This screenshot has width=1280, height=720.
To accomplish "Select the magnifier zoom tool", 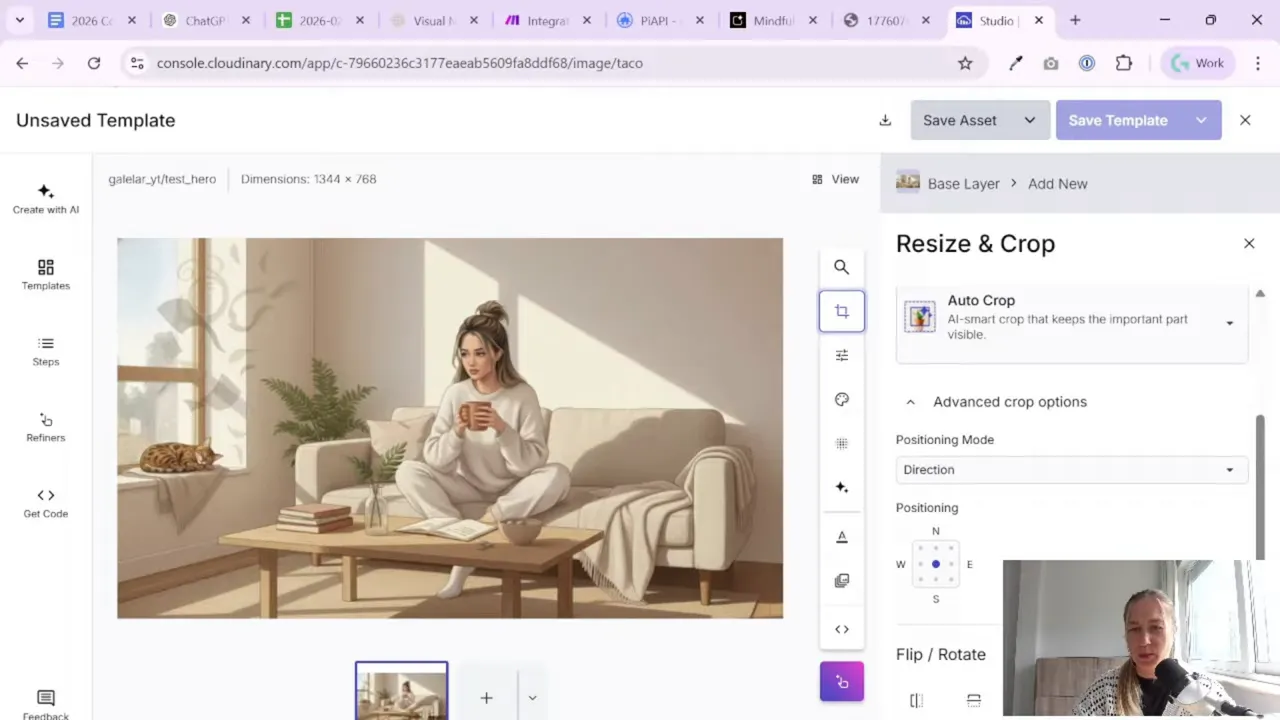I will point(842,267).
